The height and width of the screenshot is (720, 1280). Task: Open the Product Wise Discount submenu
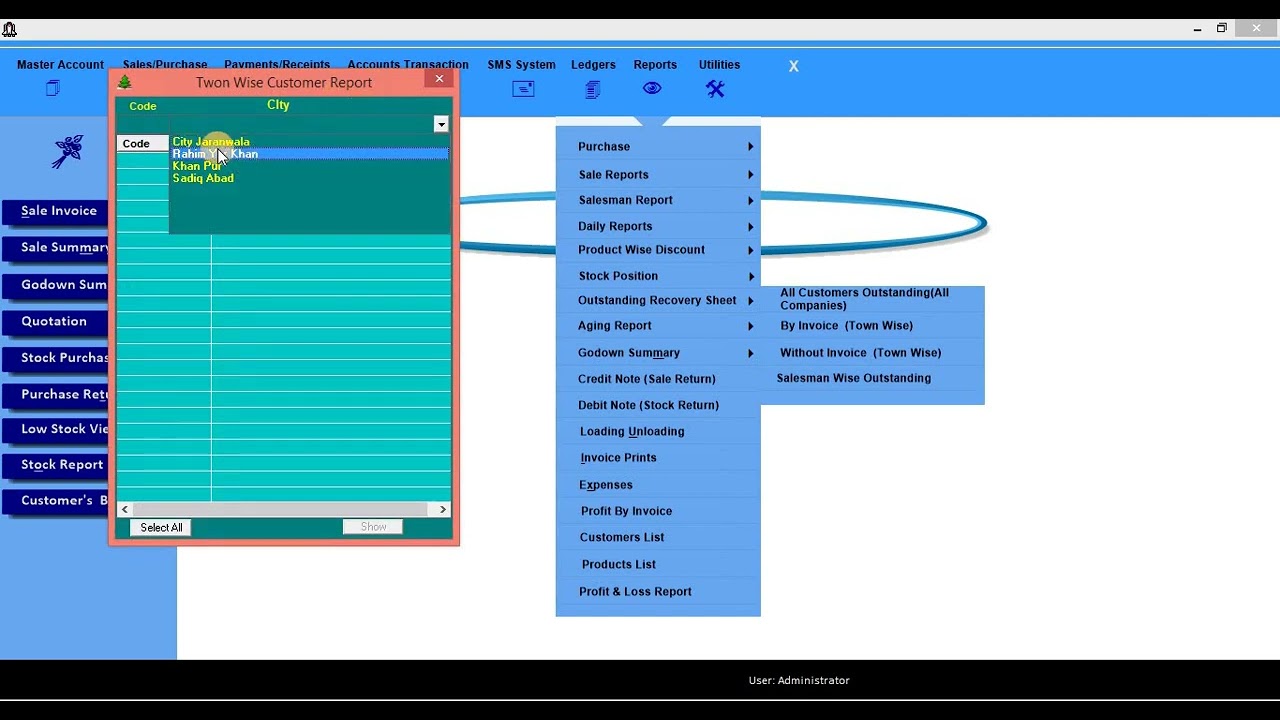(x=750, y=250)
